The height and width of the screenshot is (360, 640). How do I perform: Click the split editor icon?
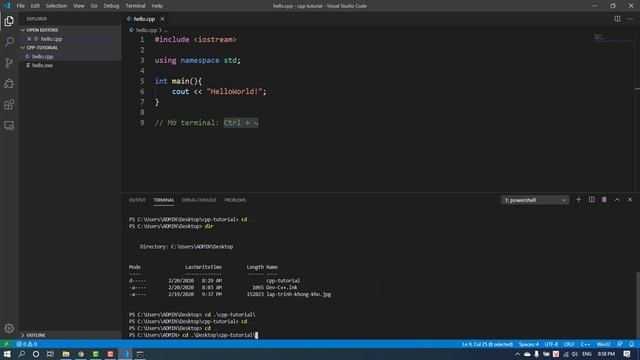pyautogui.click(x=617, y=19)
